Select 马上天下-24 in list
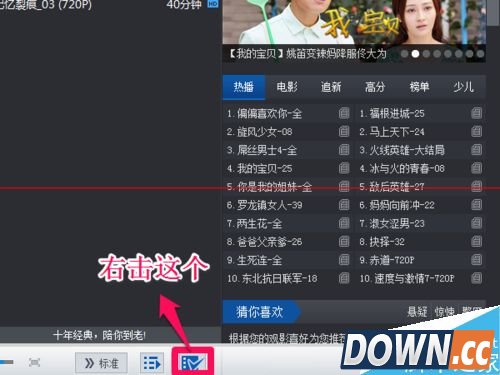 [392, 132]
